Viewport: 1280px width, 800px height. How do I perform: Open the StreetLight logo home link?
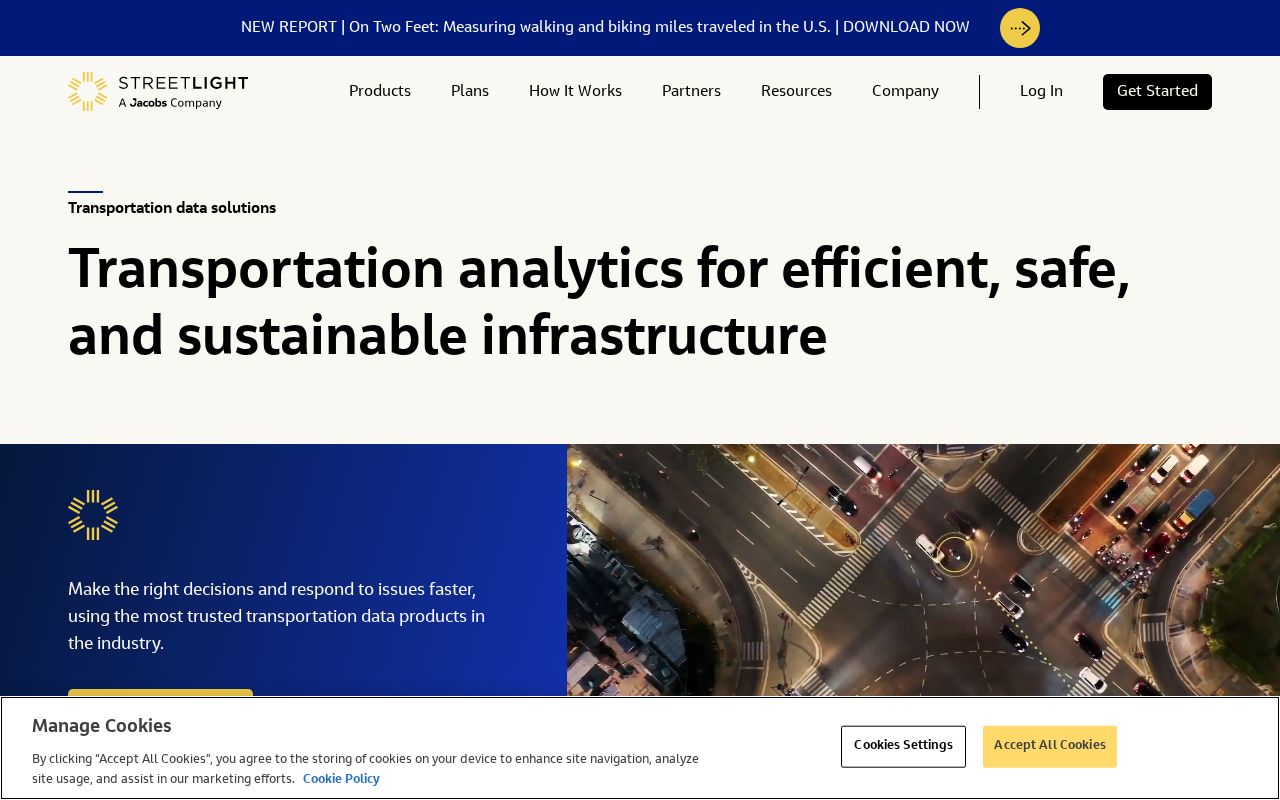tap(158, 91)
